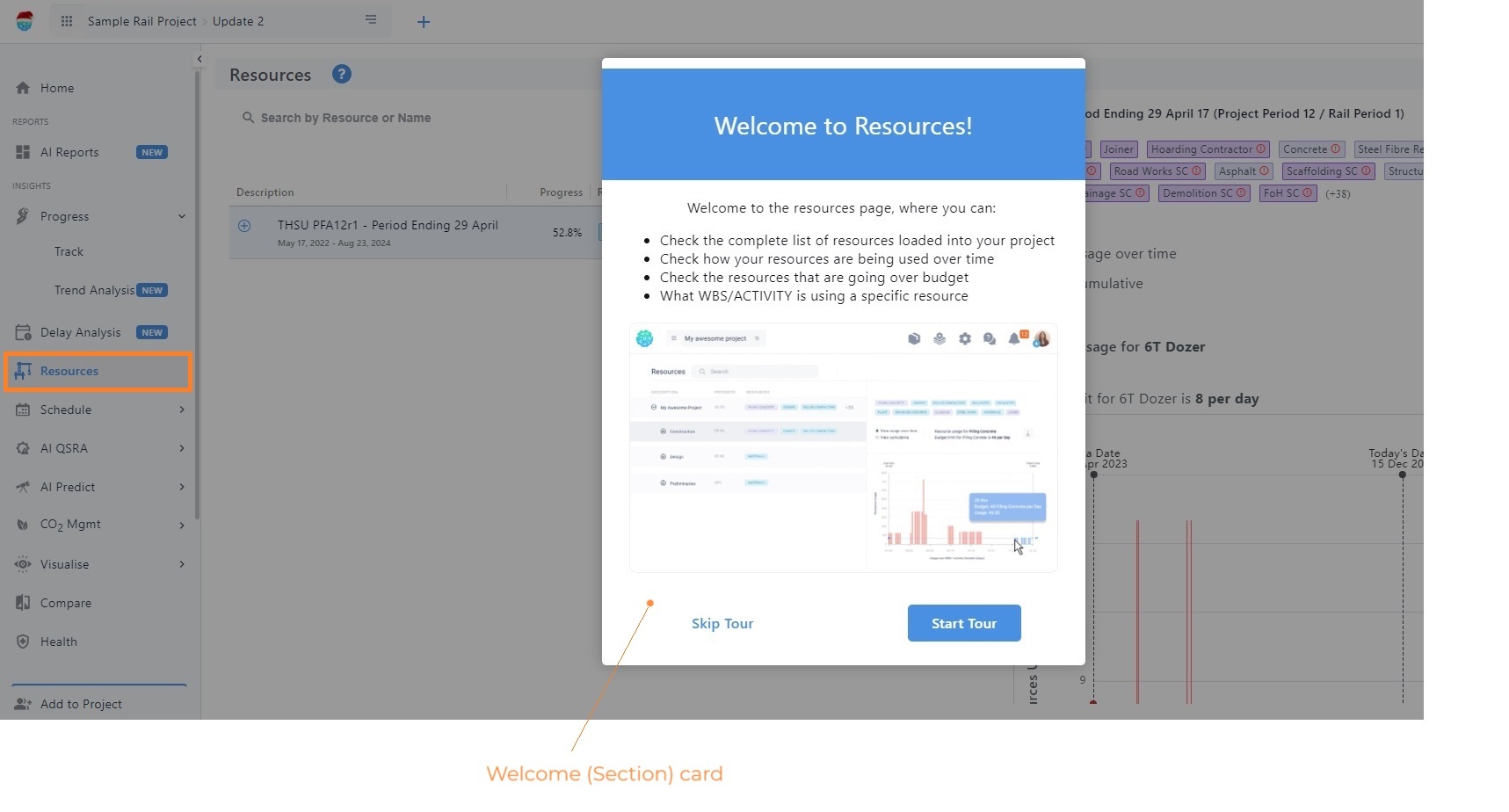Select the AI QSRA sidebar icon
1509x812 pixels.
[23, 448]
